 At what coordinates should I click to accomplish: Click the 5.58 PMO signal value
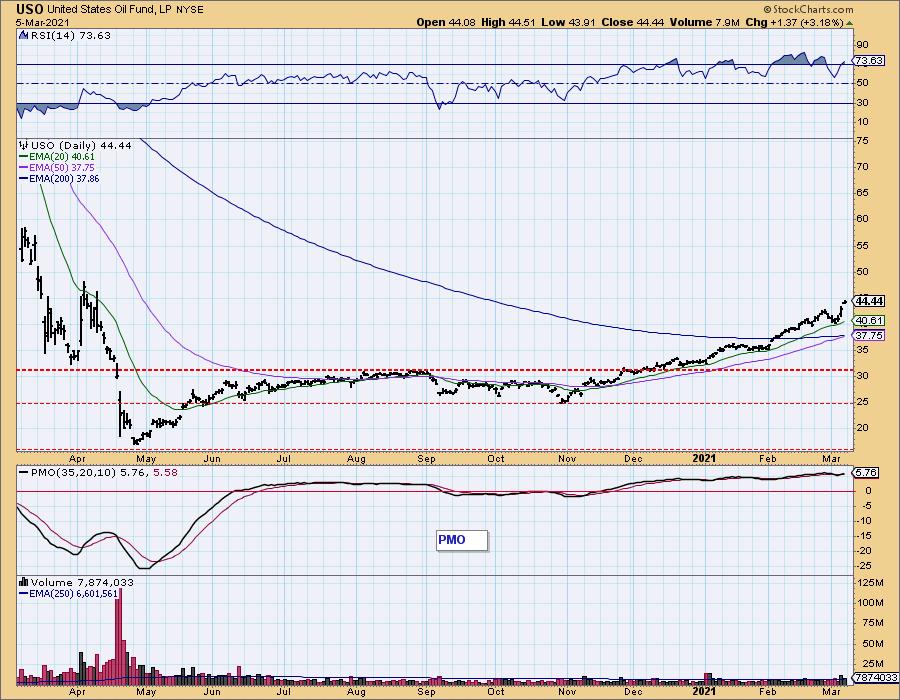click(166, 473)
